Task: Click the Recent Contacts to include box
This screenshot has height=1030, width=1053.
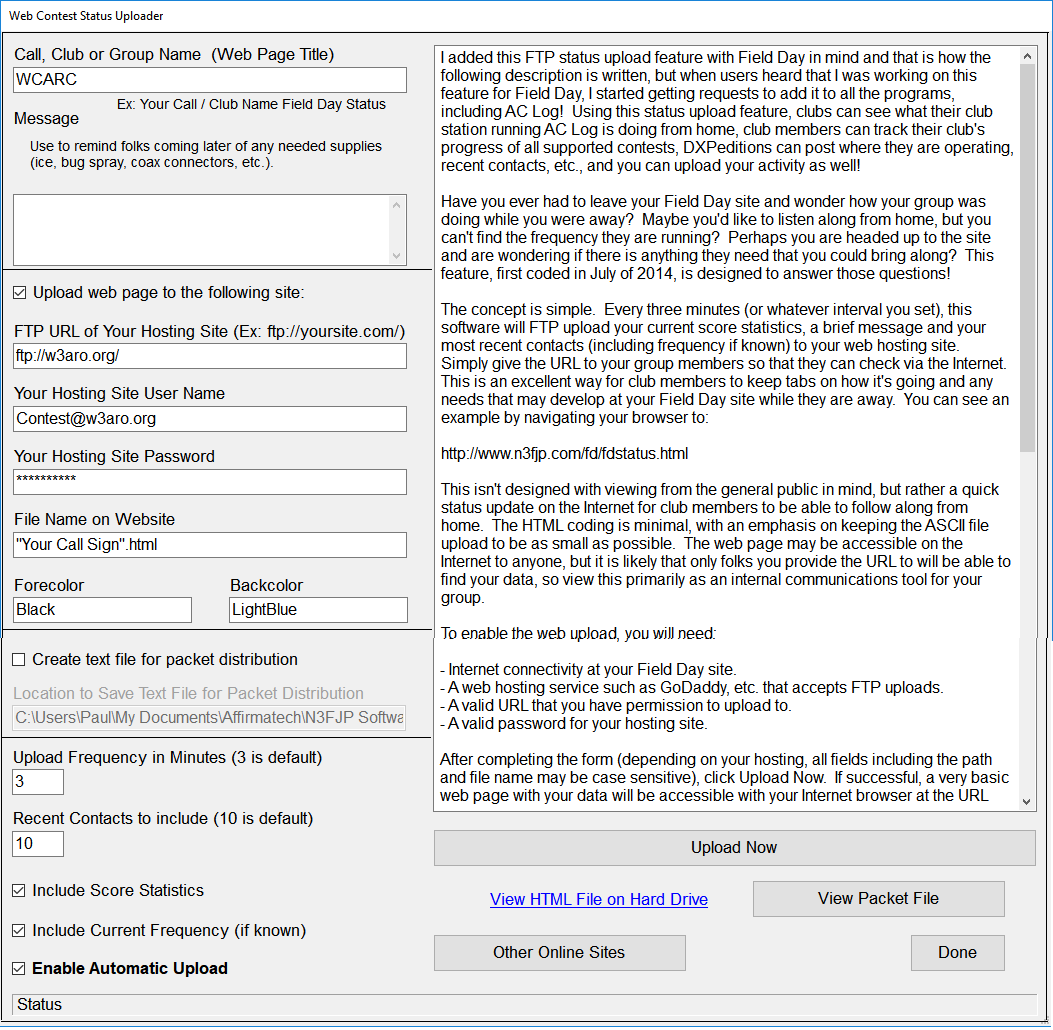Action: coord(38,844)
